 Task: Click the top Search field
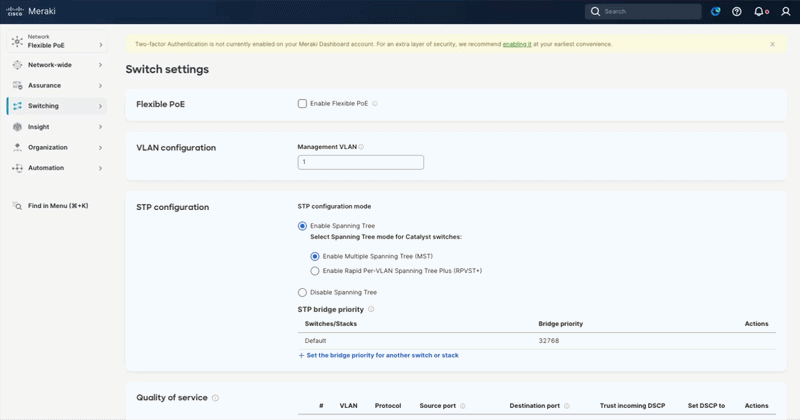(643, 11)
